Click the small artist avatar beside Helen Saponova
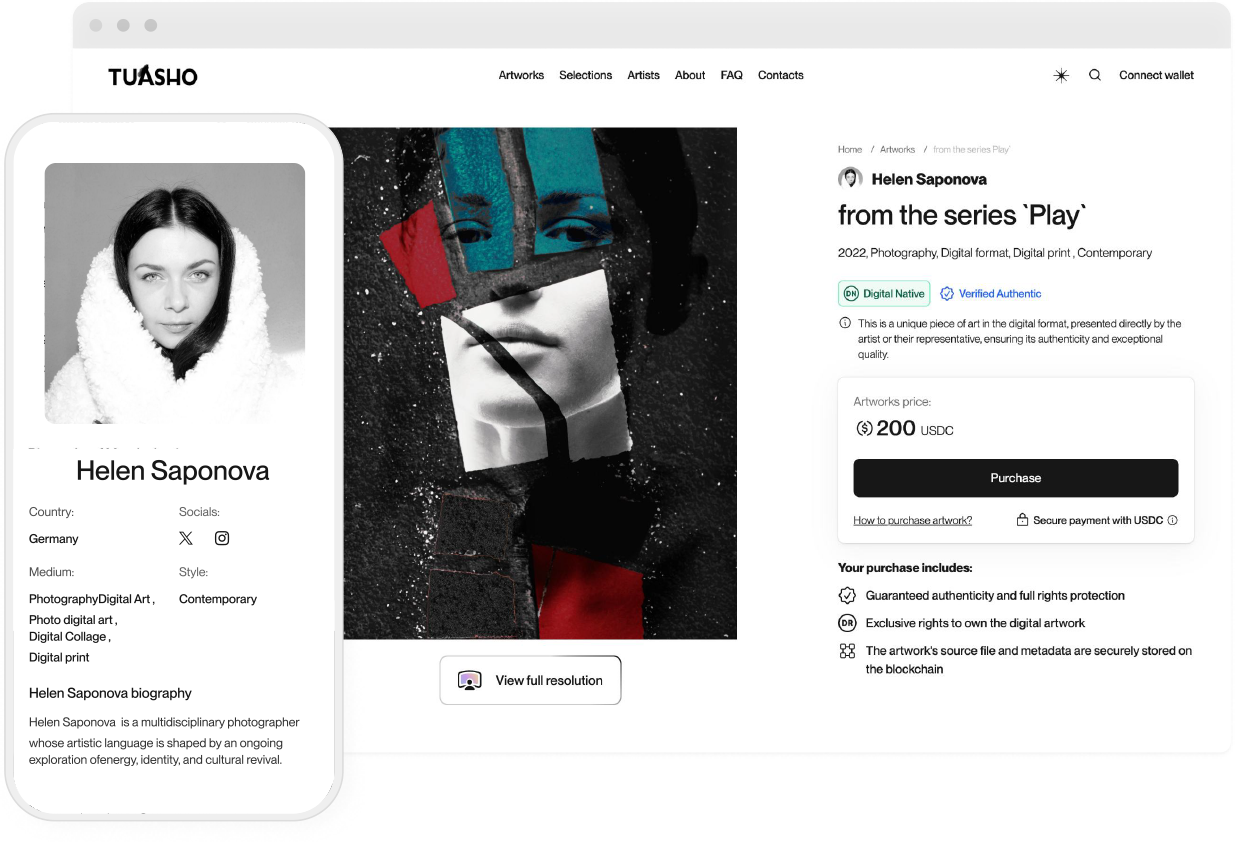The height and width of the screenshot is (848, 1235). [x=850, y=179]
